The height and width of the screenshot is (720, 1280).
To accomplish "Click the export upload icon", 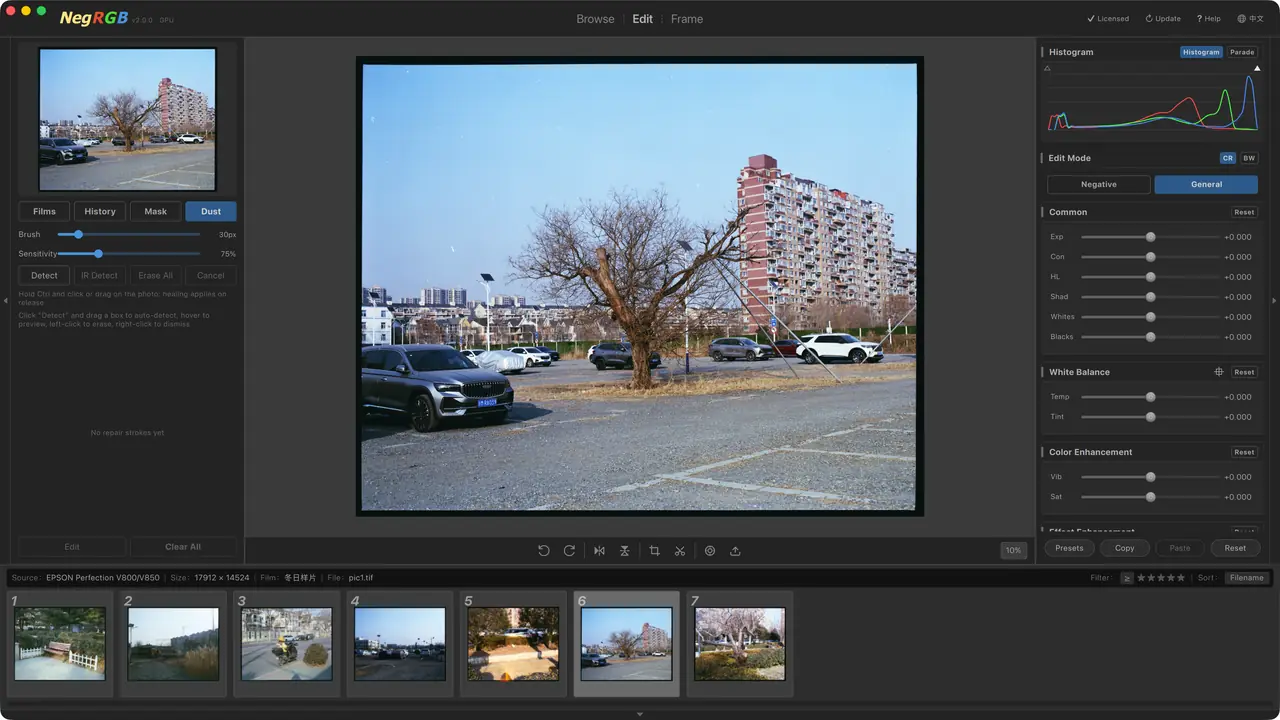I will coord(735,551).
